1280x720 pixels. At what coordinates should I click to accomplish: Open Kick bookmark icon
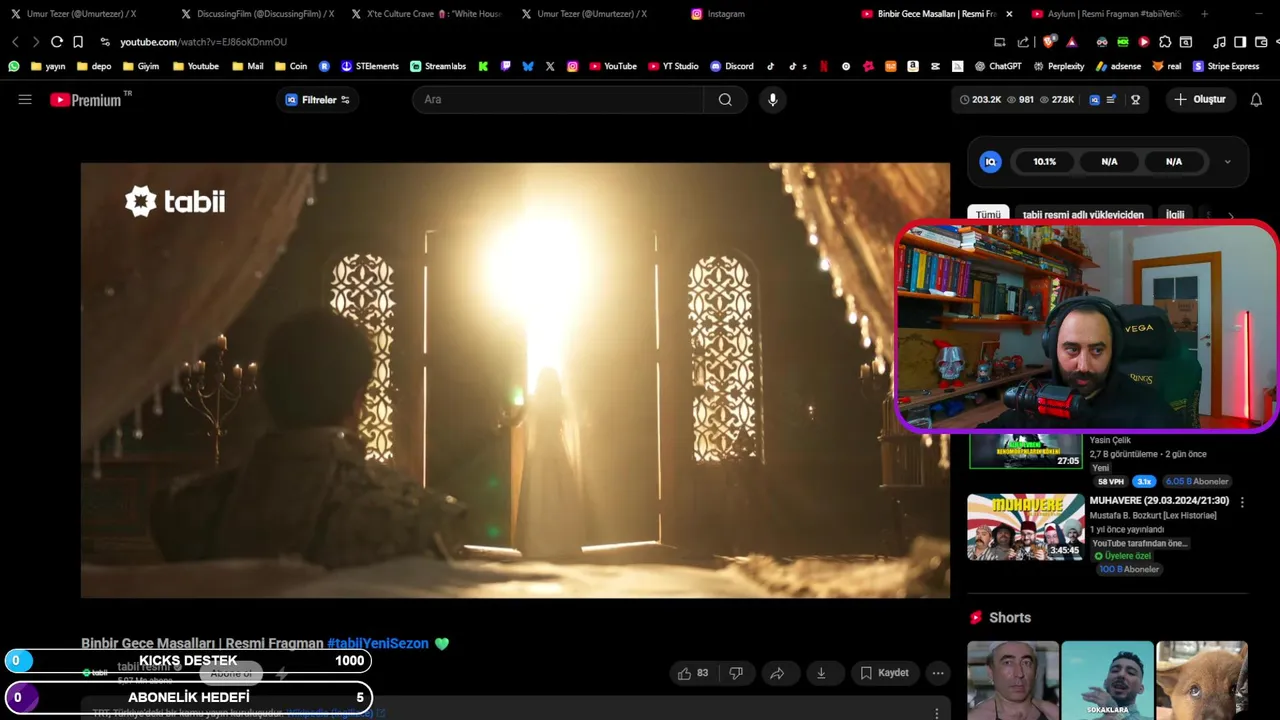pos(483,66)
